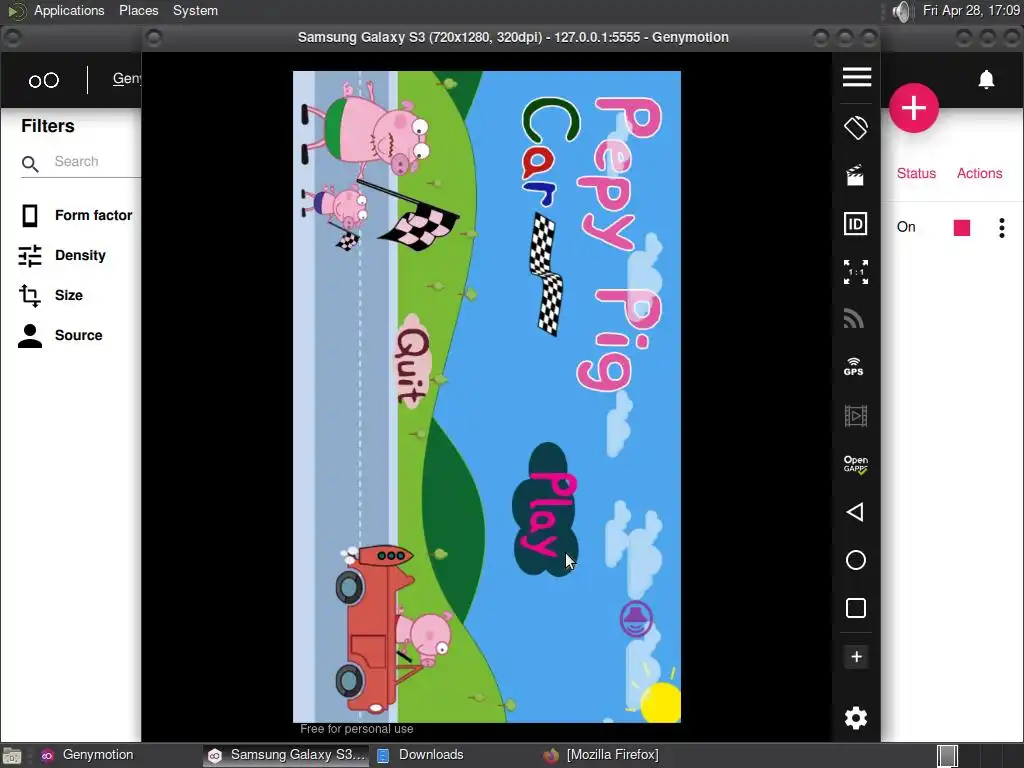Image resolution: width=1024 pixels, height=768 pixels.
Task: Tap the Android home circle button
Action: tap(856, 560)
